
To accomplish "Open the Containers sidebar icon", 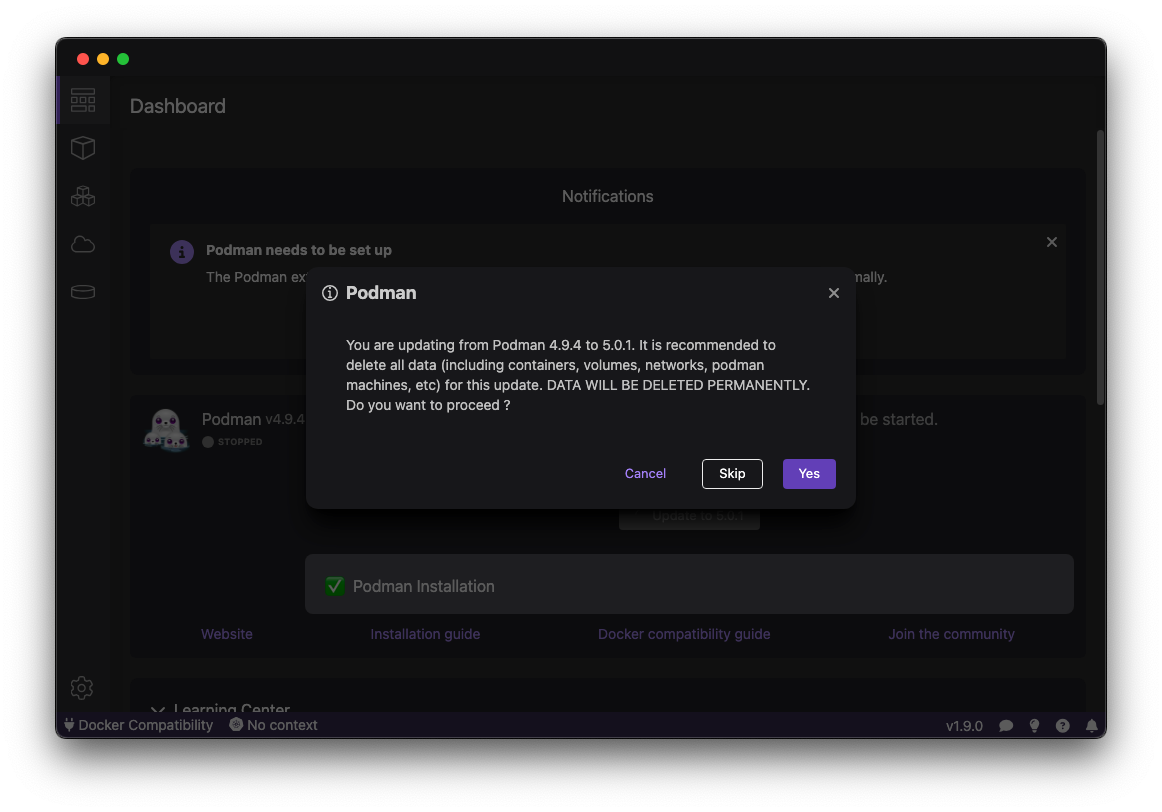I will tap(83, 148).
